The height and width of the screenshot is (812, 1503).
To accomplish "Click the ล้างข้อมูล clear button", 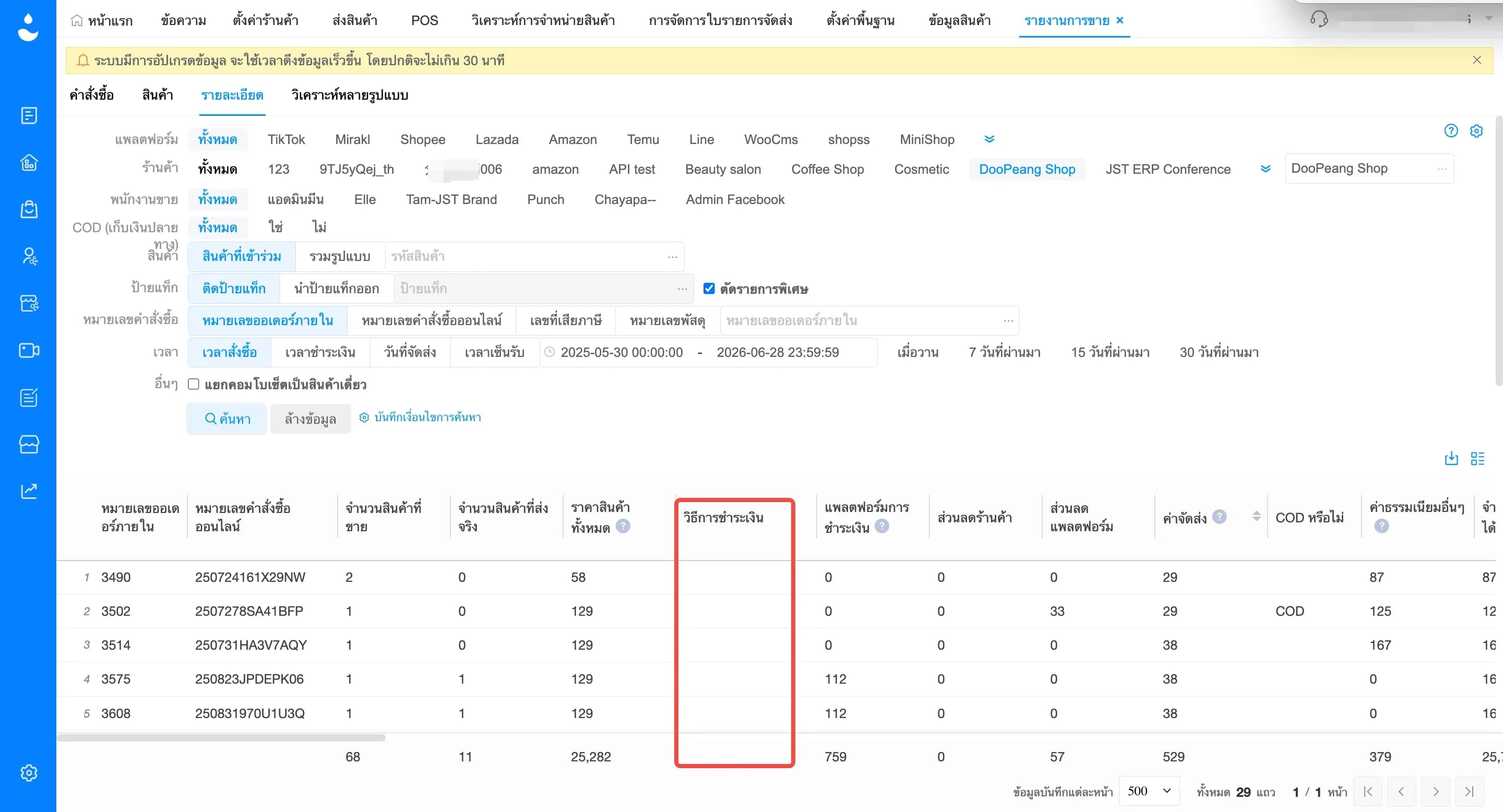I will point(311,418).
